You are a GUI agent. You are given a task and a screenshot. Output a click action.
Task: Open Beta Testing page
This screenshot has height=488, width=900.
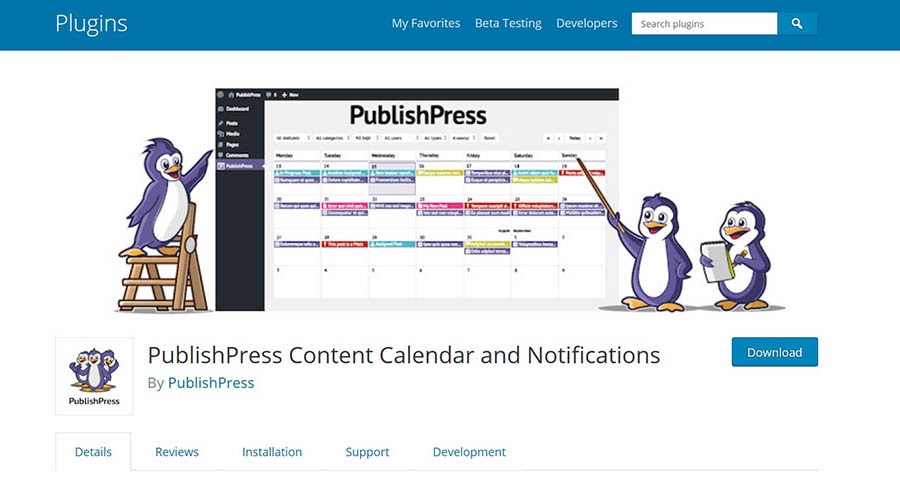pos(508,24)
